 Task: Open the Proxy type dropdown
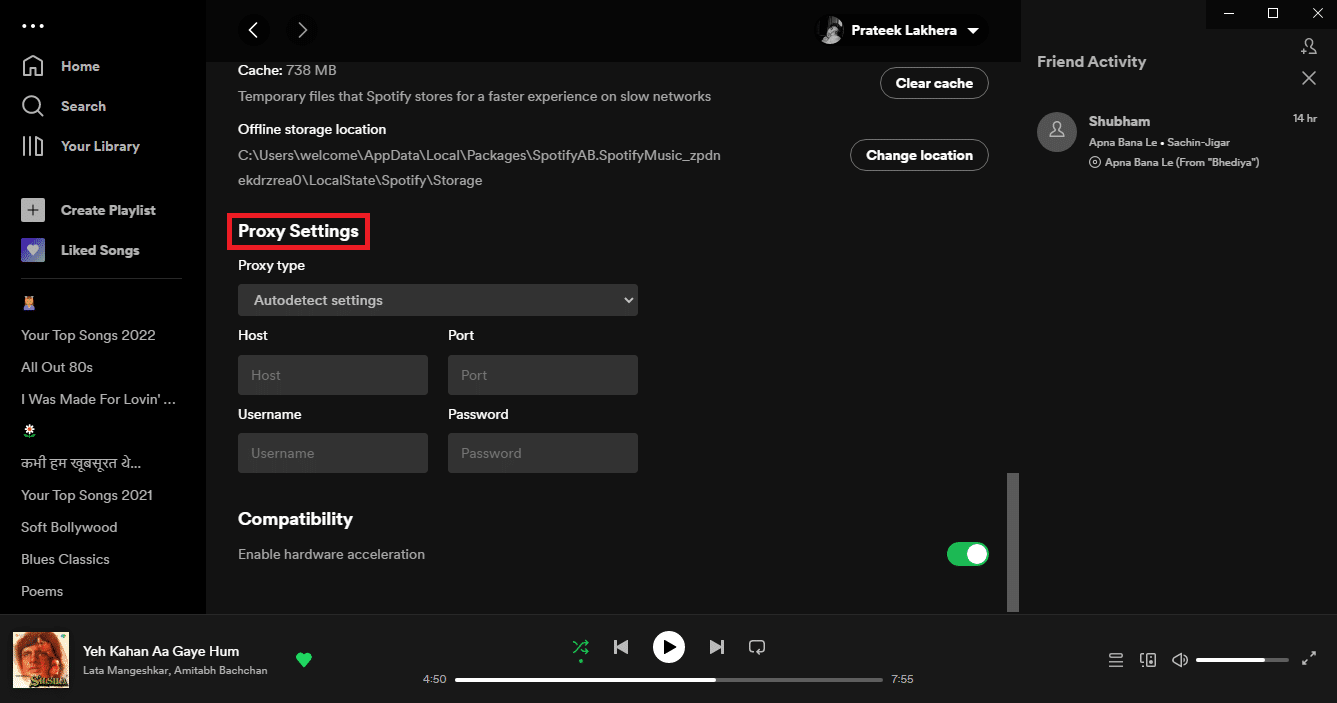438,300
